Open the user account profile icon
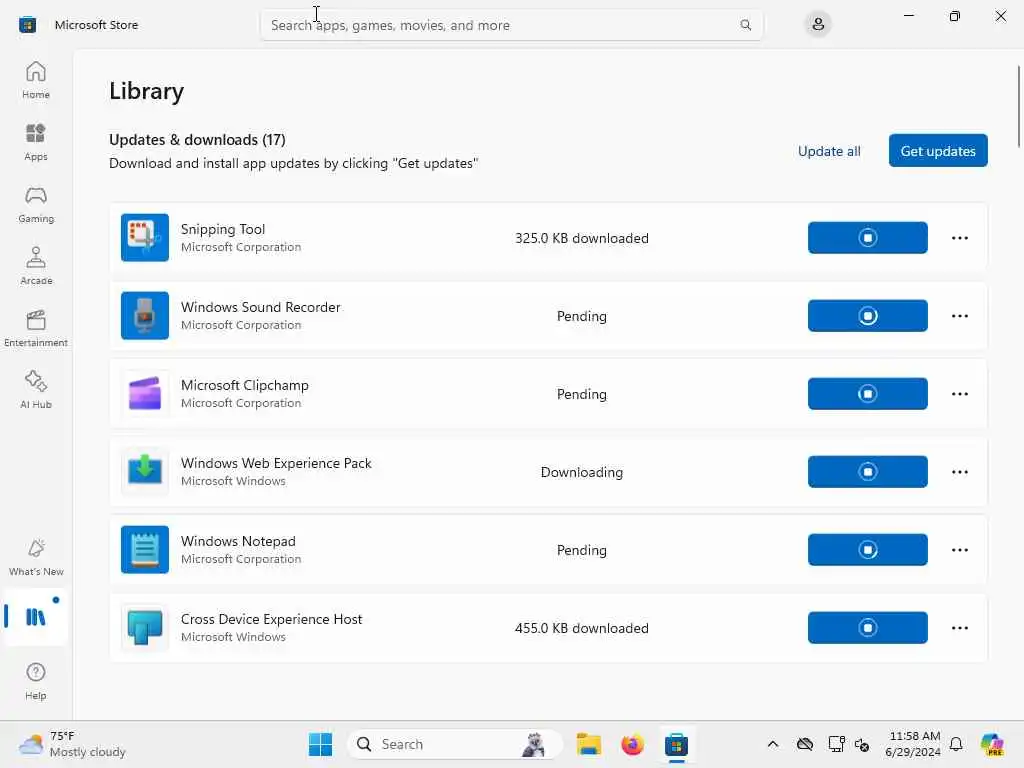The height and width of the screenshot is (768, 1024). 818,25
